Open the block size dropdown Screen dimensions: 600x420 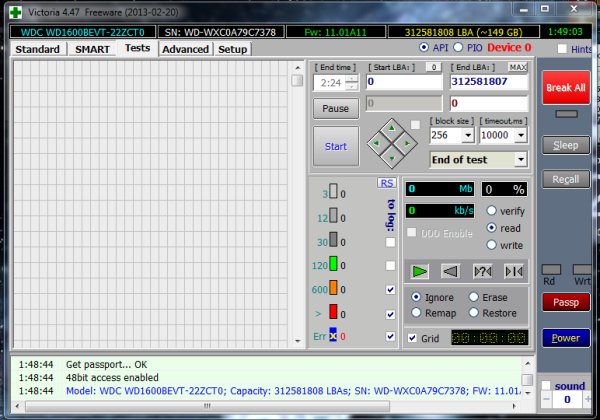point(468,135)
